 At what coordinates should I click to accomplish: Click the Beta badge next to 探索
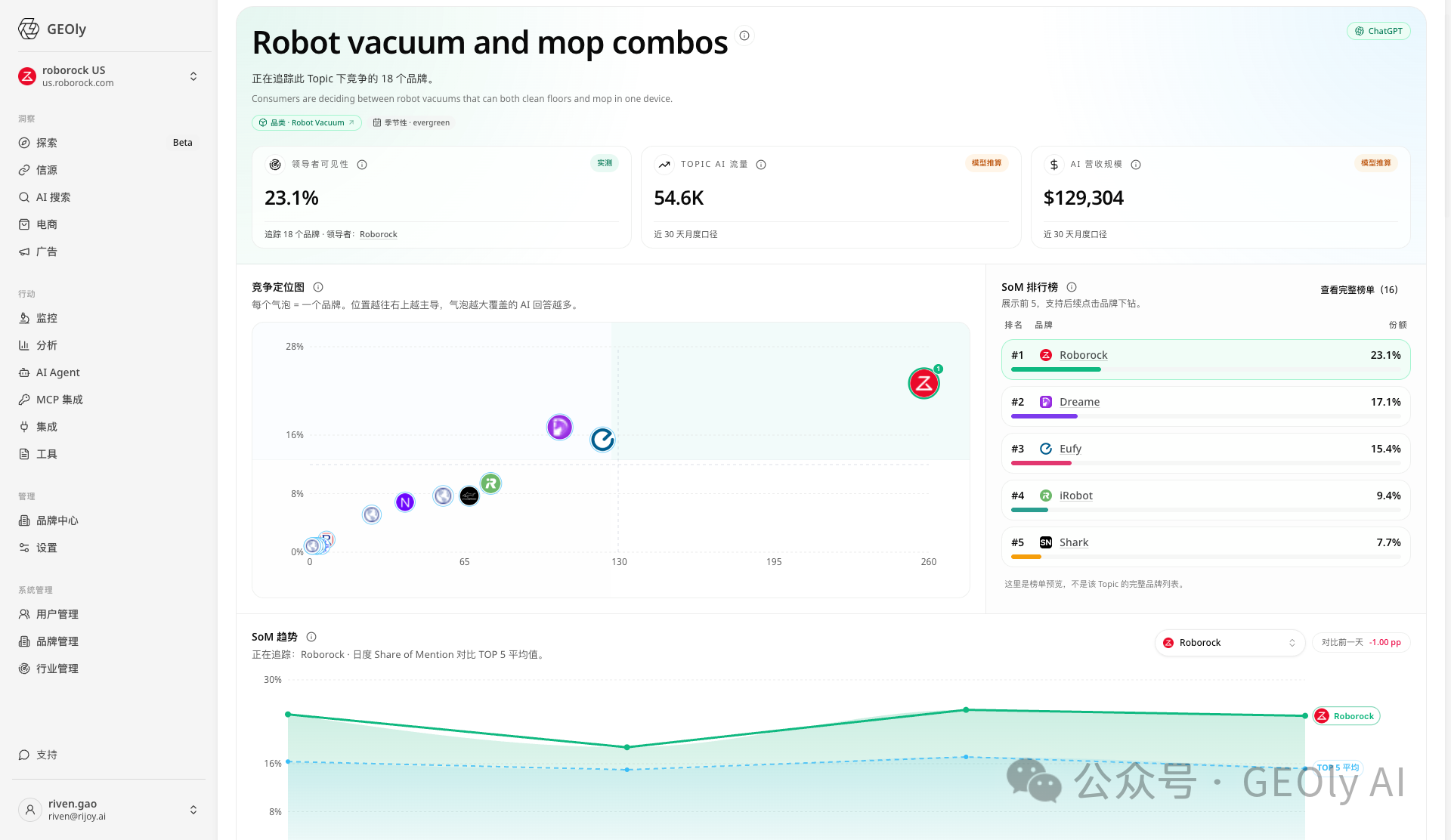point(182,143)
